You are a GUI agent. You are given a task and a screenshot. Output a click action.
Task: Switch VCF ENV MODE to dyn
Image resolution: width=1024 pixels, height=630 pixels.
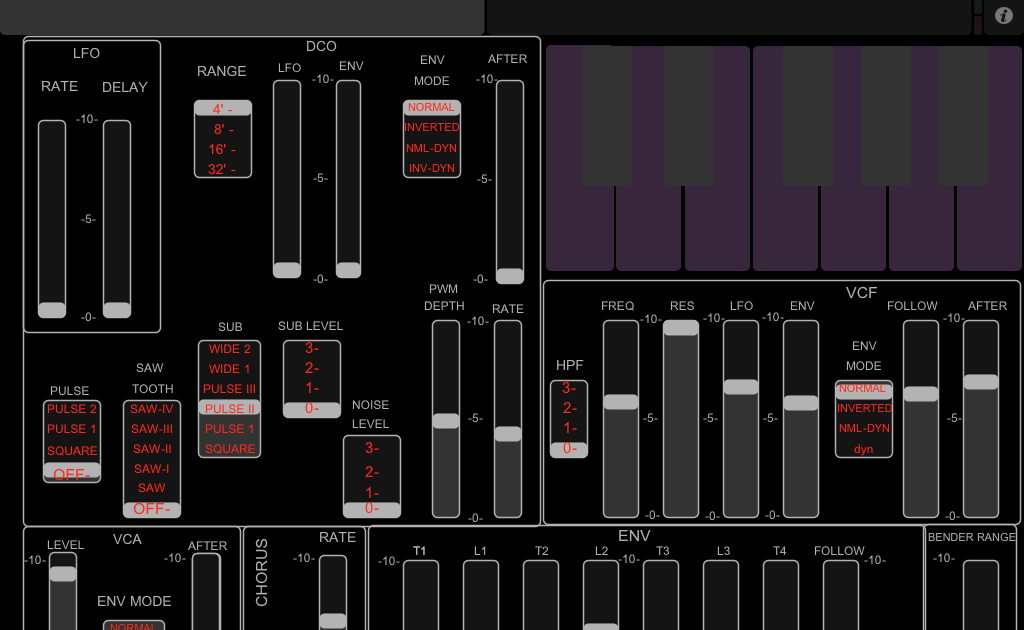[x=863, y=448]
